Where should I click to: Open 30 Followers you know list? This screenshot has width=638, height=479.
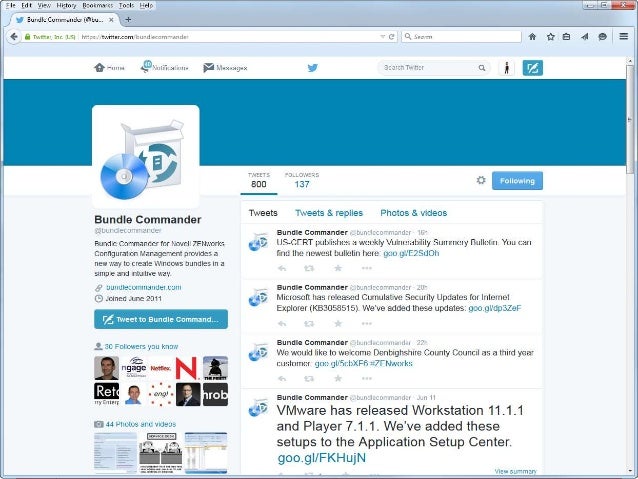pyautogui.click(x=141, y=346)
